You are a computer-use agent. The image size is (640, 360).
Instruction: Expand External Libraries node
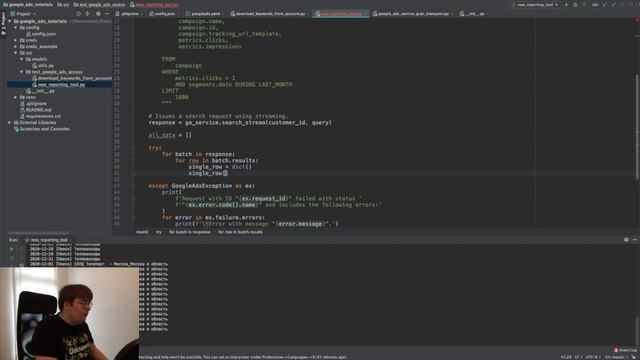coord(10,122)
